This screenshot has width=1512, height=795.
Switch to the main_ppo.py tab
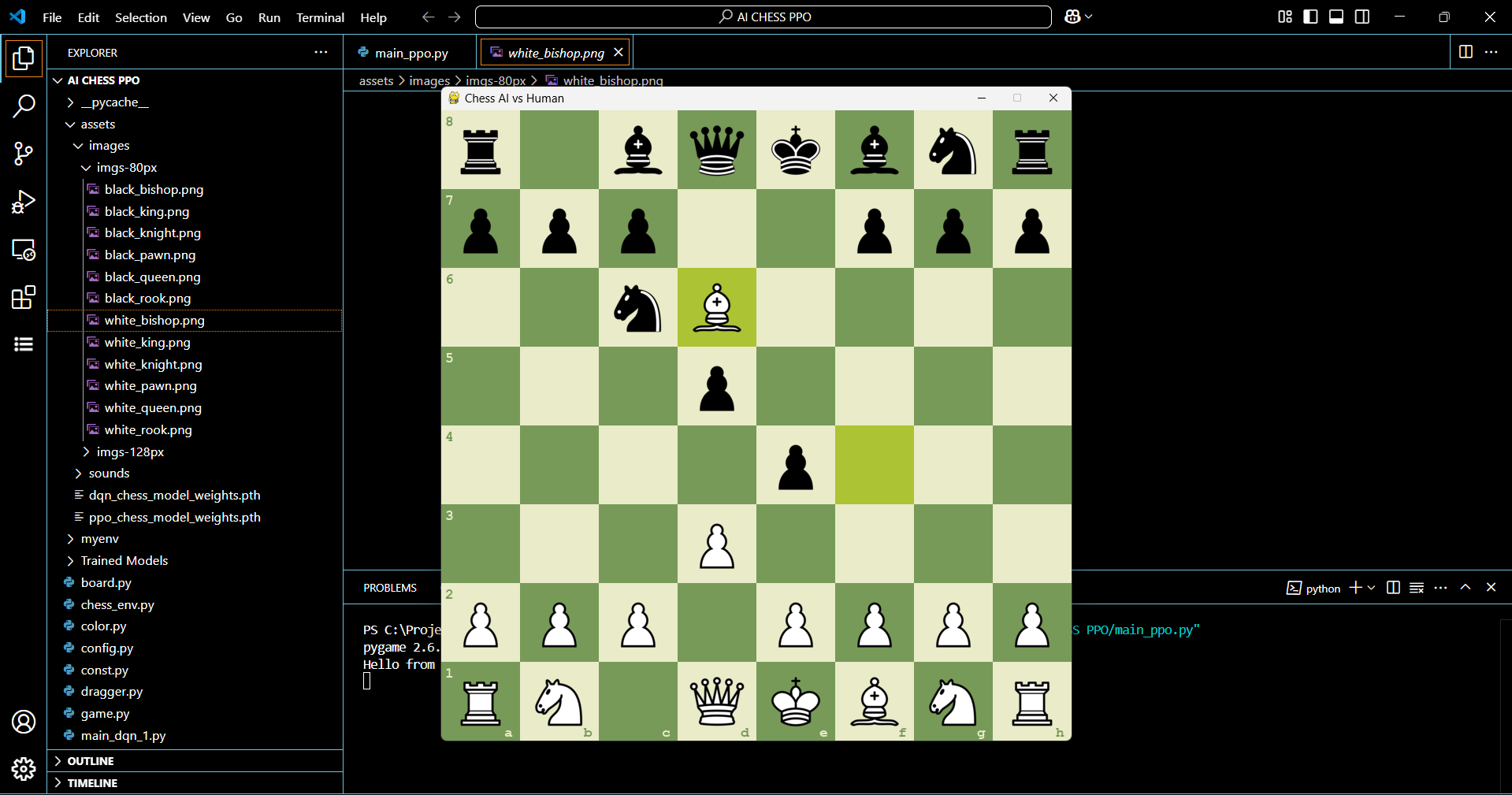point(411,53)
